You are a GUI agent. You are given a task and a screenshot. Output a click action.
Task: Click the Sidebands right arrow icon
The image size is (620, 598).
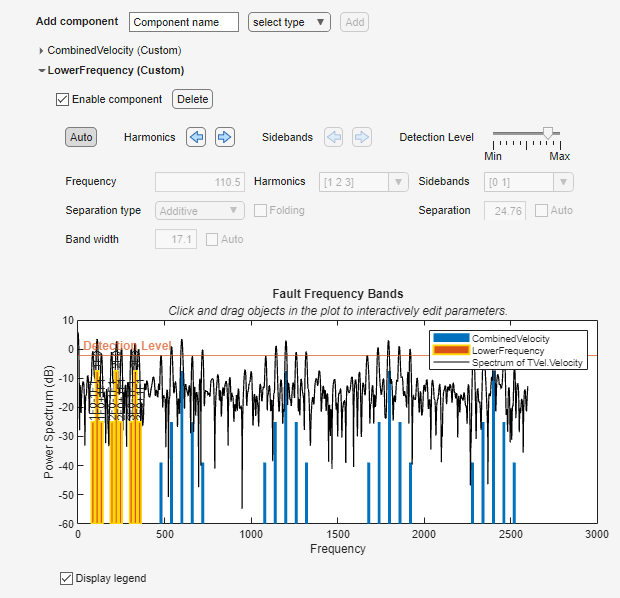361,137
